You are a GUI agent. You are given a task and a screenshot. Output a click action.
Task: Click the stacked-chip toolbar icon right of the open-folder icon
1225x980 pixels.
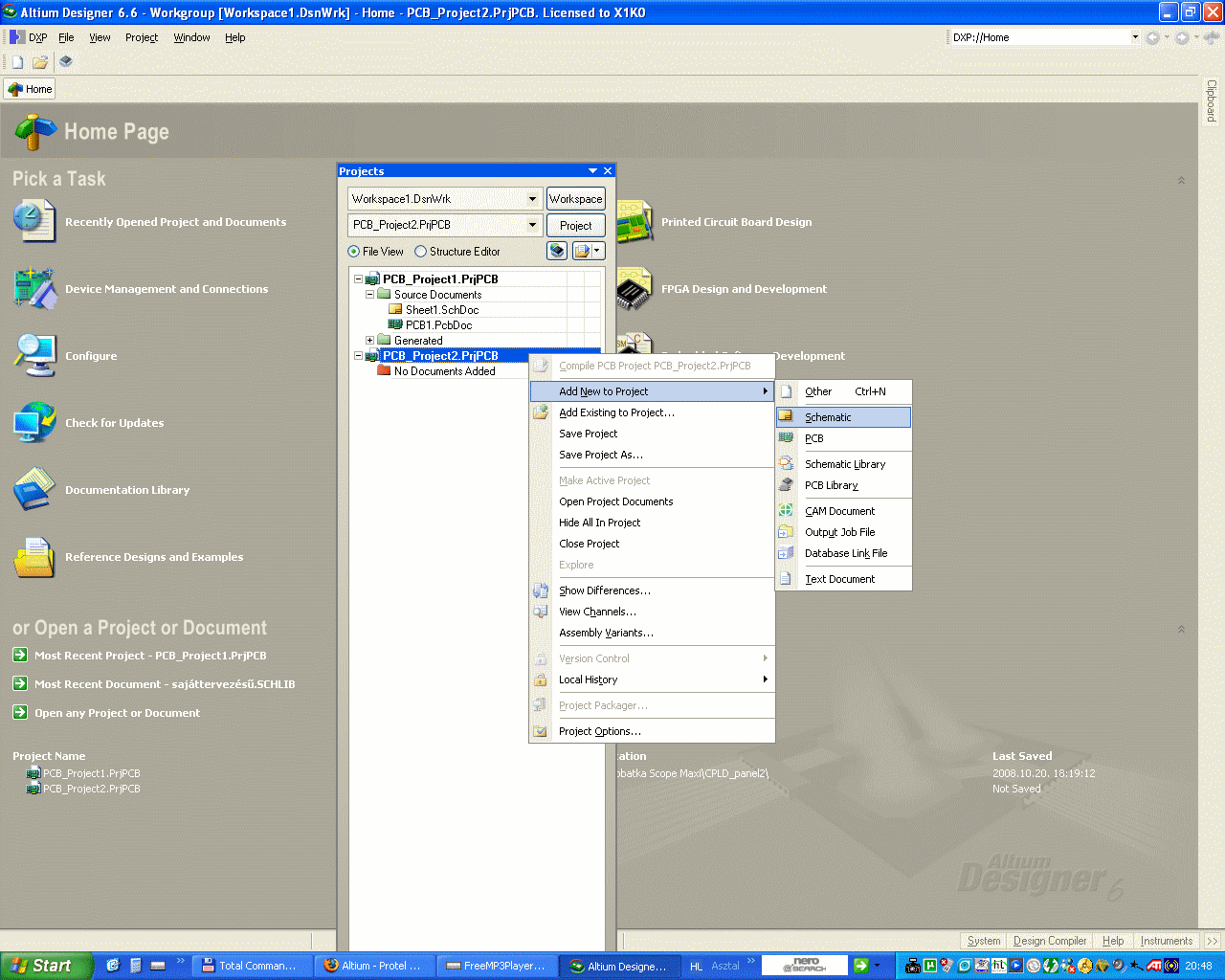tap(66, 61)
